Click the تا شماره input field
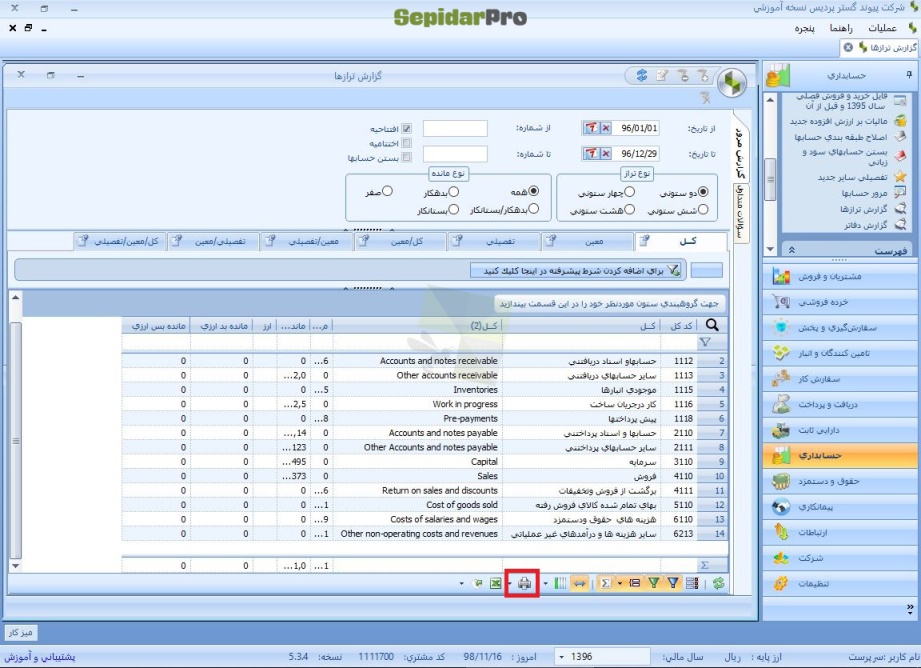Viewport: 921px width, 668px height. [x=455, y=154]
